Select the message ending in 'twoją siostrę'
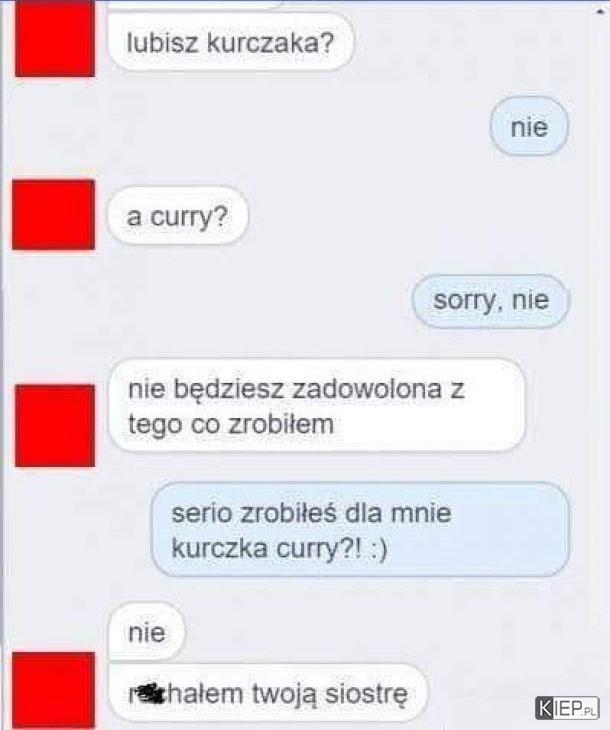Screen dimensions: 610x730 [268, 693]
